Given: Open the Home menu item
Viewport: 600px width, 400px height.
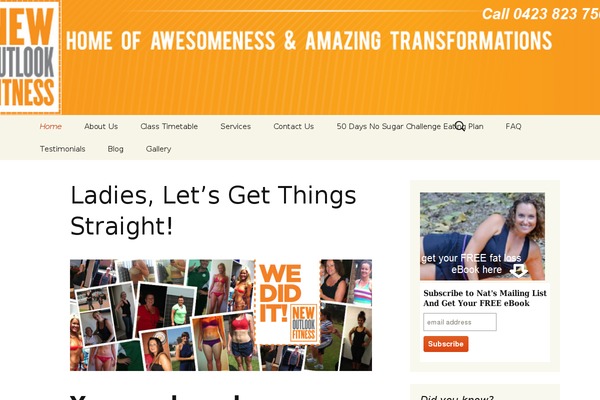Looking at the screenshot, I should pyautogui.click(x=51, y=126).
